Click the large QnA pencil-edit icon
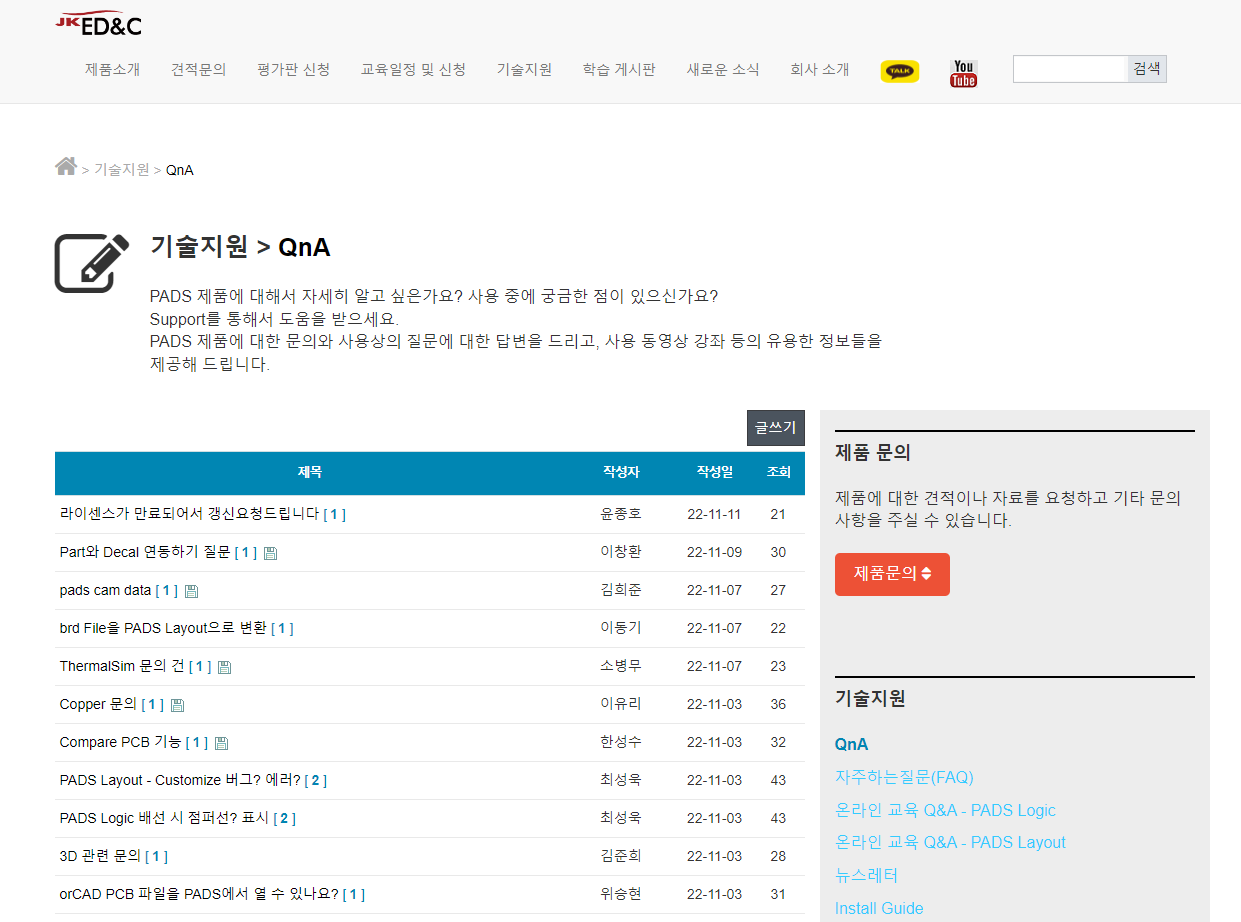The image size is (1241, 922). click(92, 263)
